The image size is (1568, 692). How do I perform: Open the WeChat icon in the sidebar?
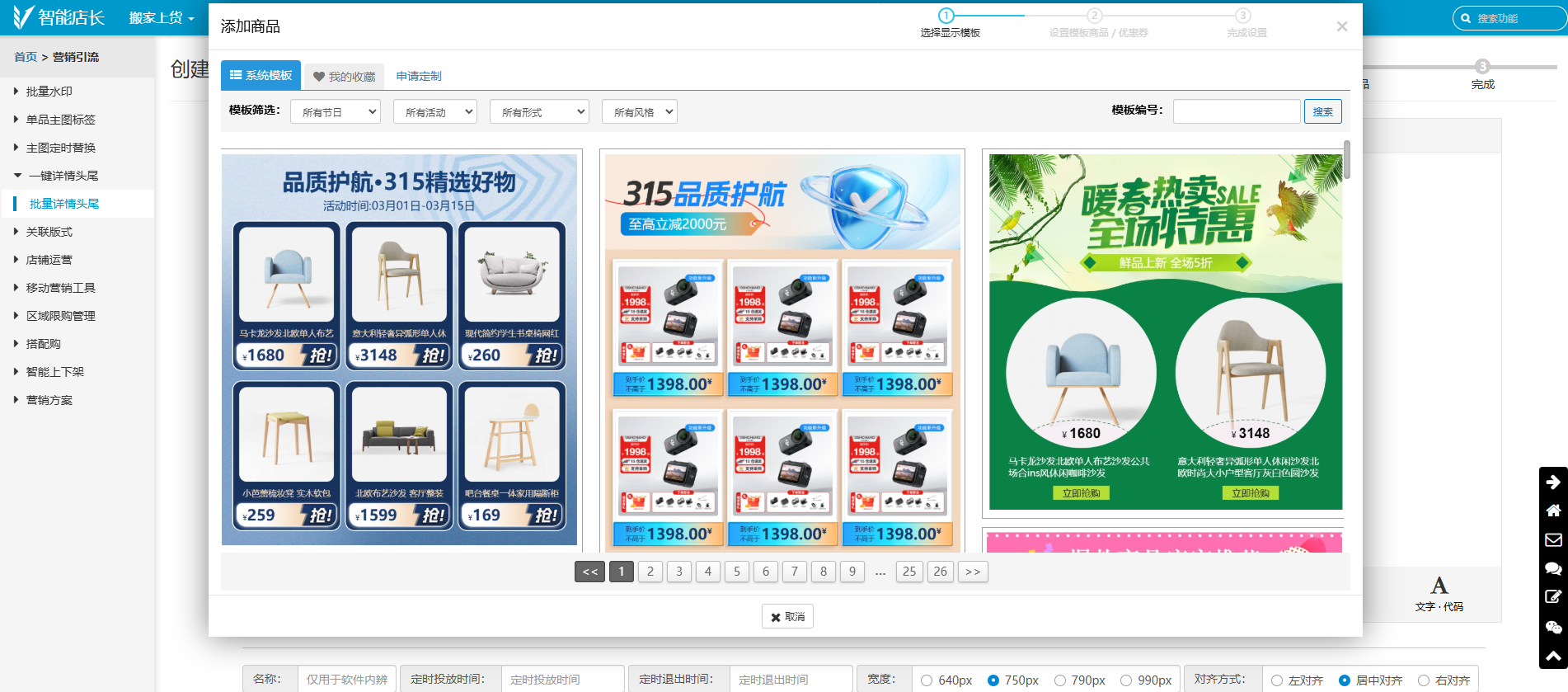coord(1553,627)
